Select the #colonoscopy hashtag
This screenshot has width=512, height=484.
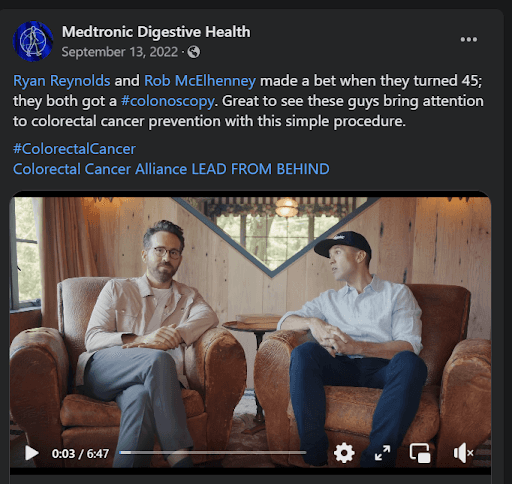(x=168, y=101)
